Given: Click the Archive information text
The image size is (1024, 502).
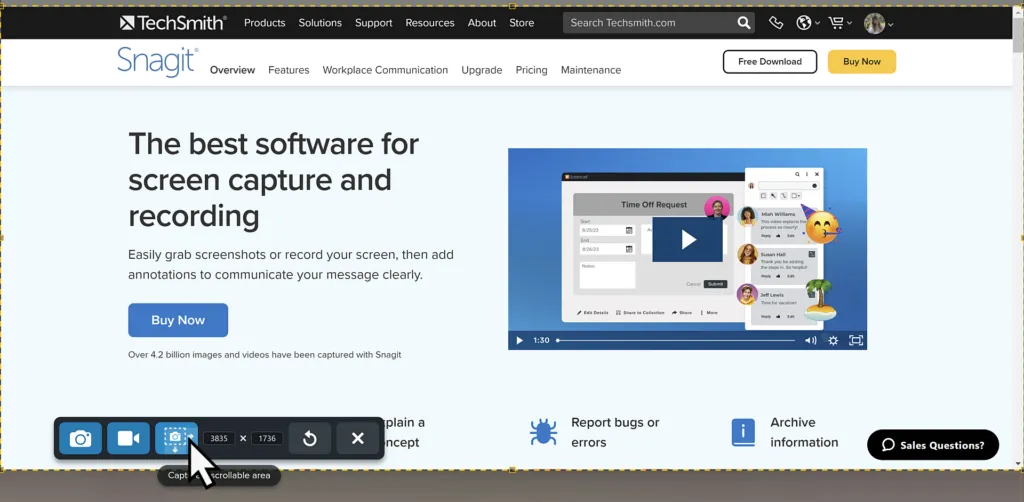Looking at the screenshot, I should (804, 432).
